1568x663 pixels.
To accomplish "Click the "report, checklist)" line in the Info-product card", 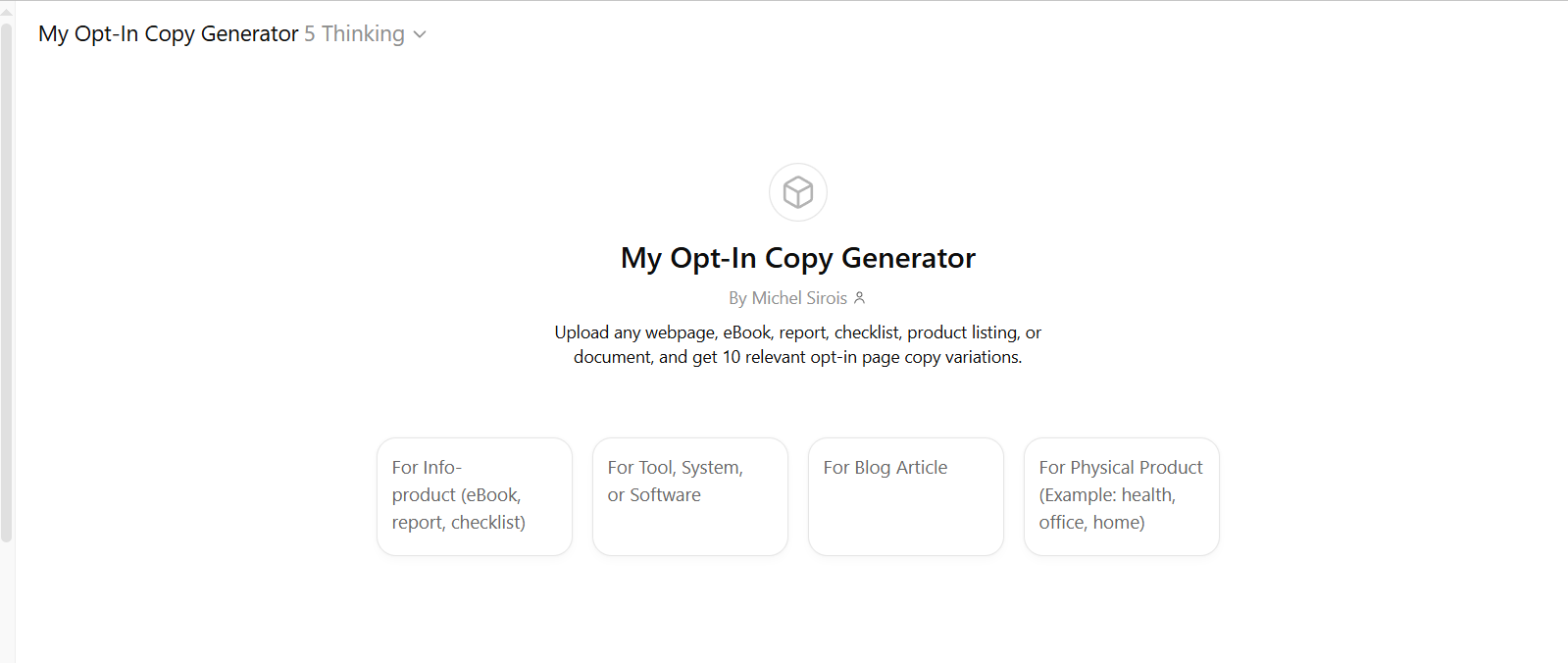I will (x=459, y=523).
